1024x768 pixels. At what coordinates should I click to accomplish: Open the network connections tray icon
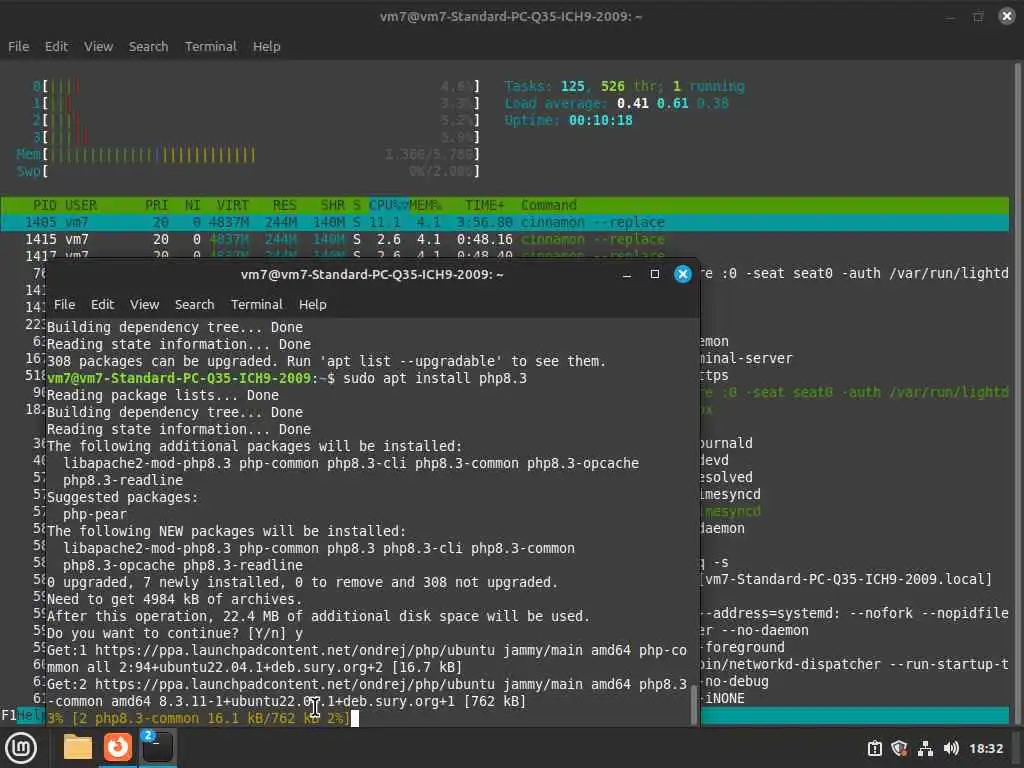coord(925,748)
